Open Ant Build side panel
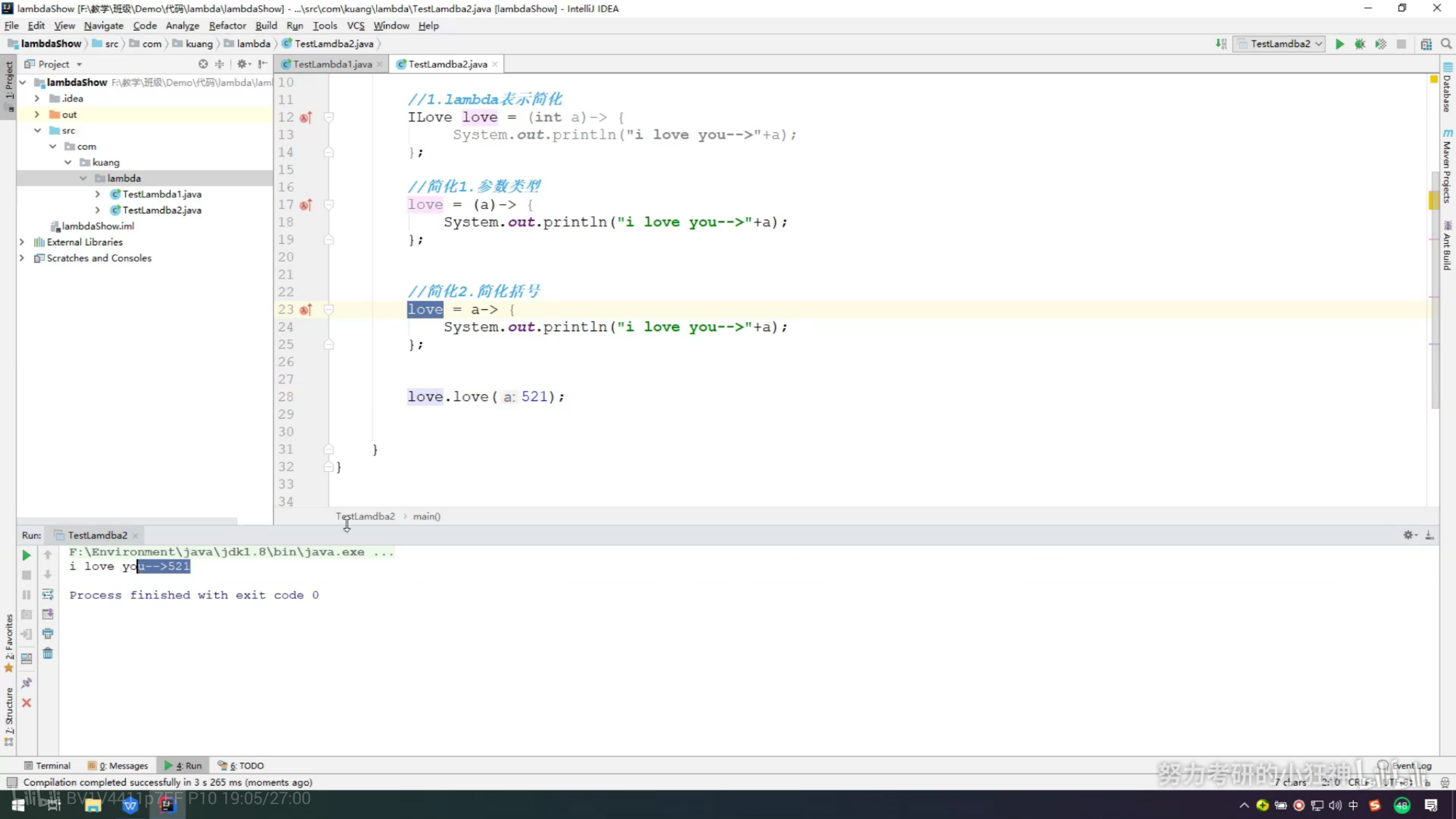Image resolution: width=1456 pixels, height=819 pixels. coord(1447,245)
